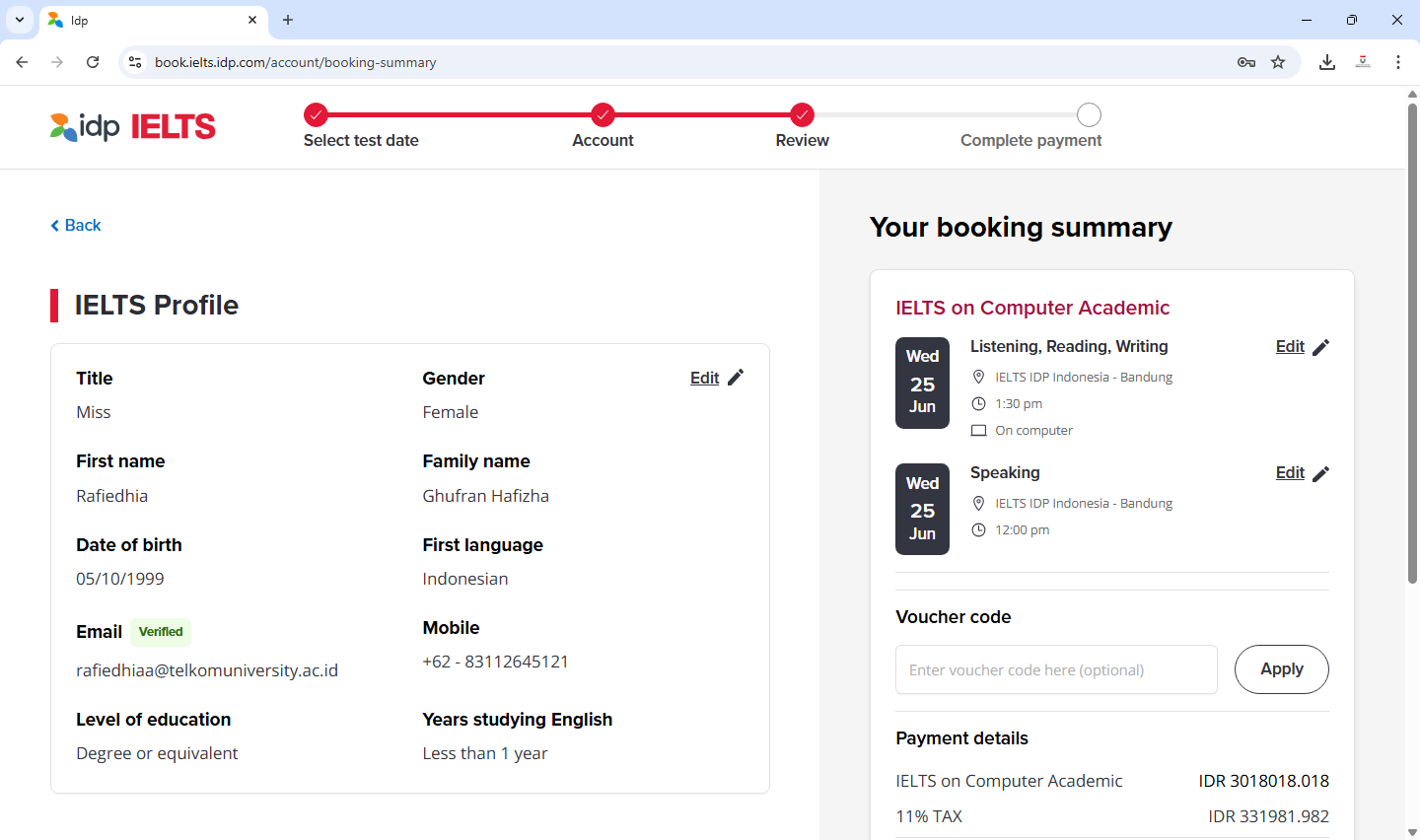Select the Complete payment step circle
The image size is (1420, 840).
click(1089, 115)
